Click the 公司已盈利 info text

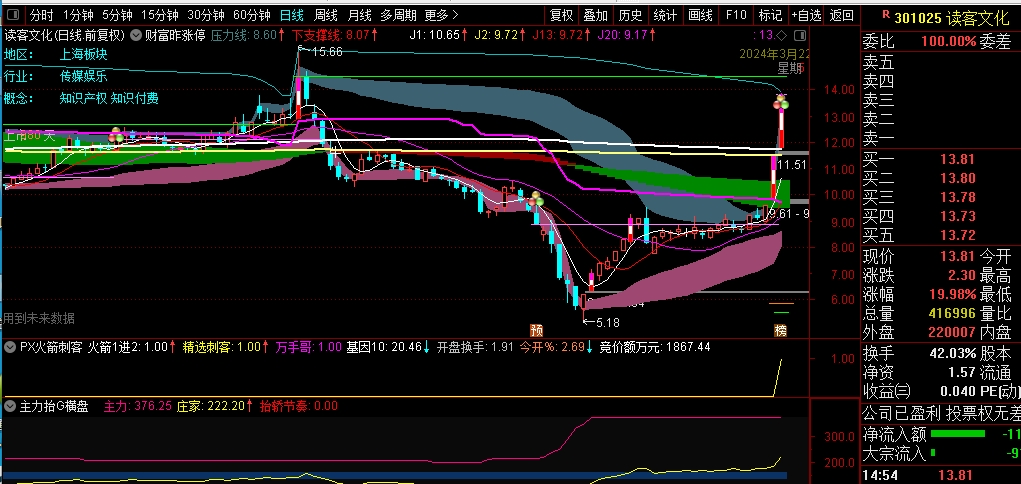[901, 413]
